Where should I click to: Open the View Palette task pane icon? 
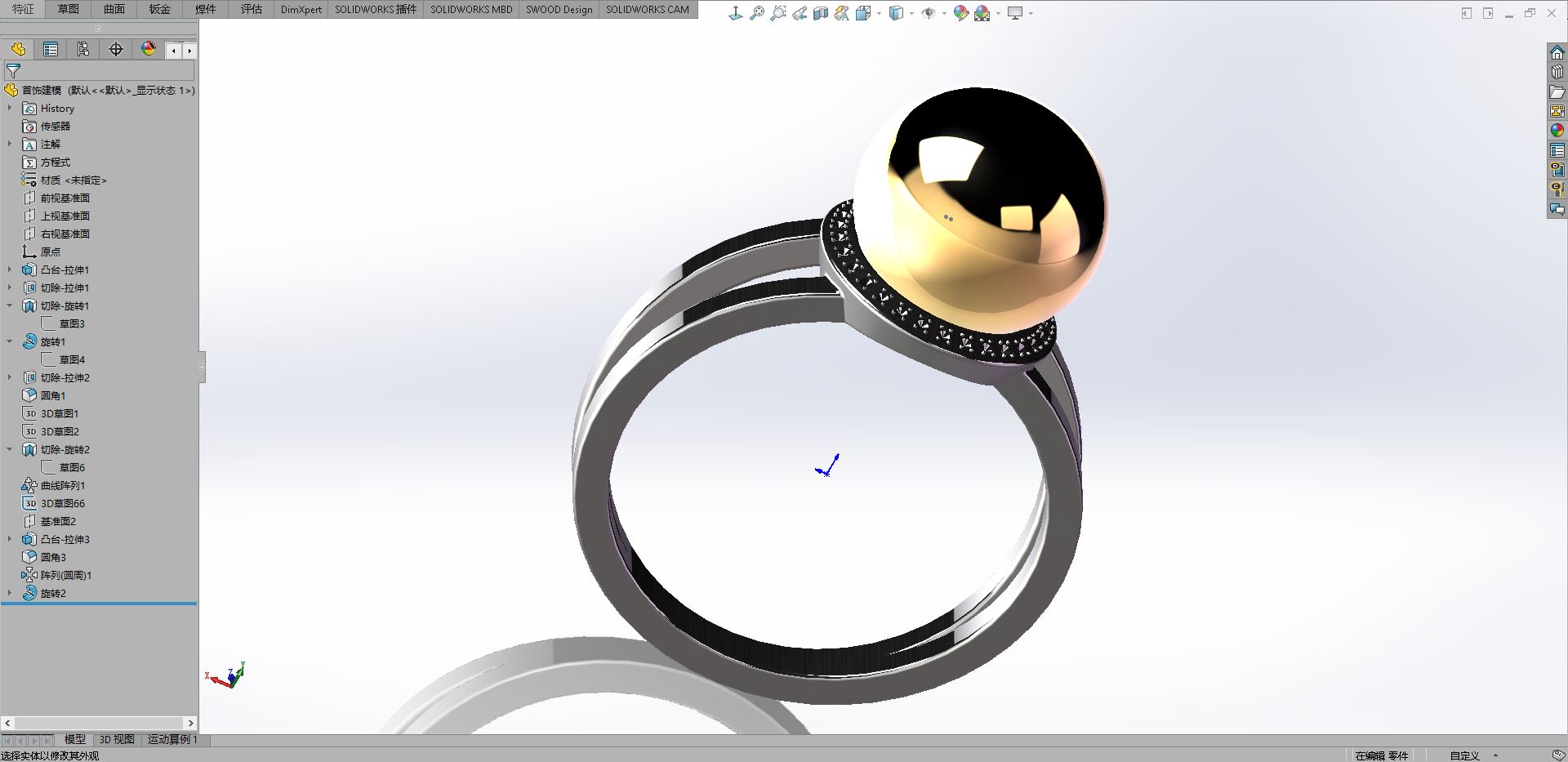pyautogui.click(x=1557, y=111)
